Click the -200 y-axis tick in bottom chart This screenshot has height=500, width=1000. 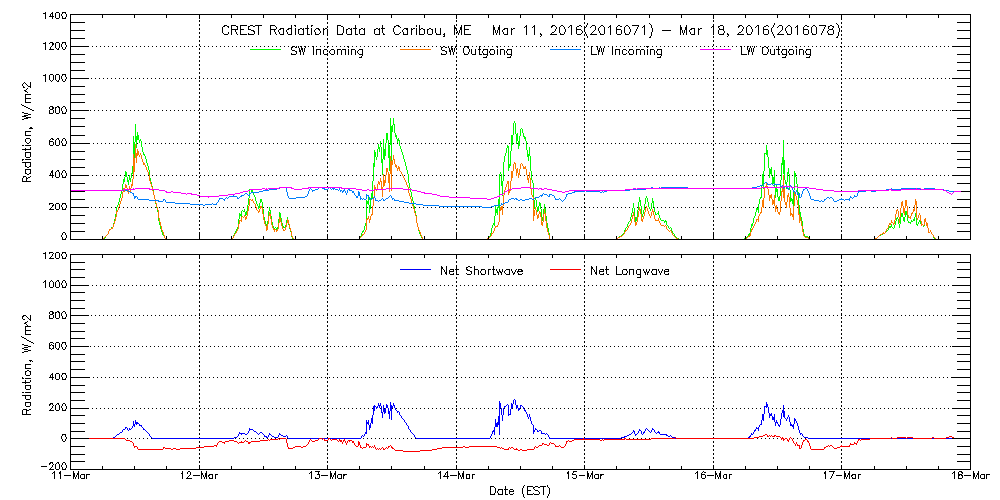coord(52,466)
